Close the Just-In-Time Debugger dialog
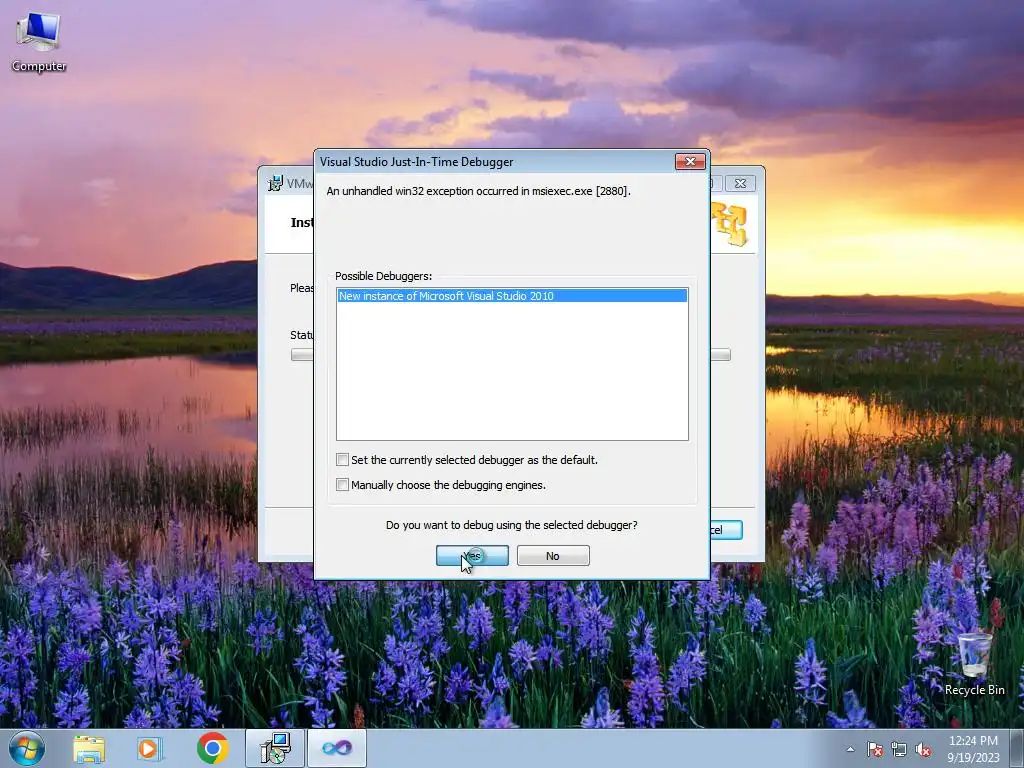 pos(690,161)
